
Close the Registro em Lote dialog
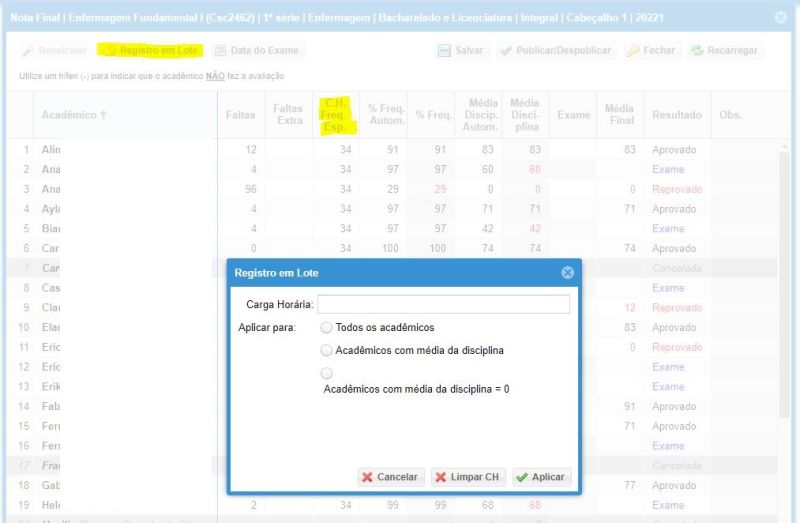pos(567,272)
